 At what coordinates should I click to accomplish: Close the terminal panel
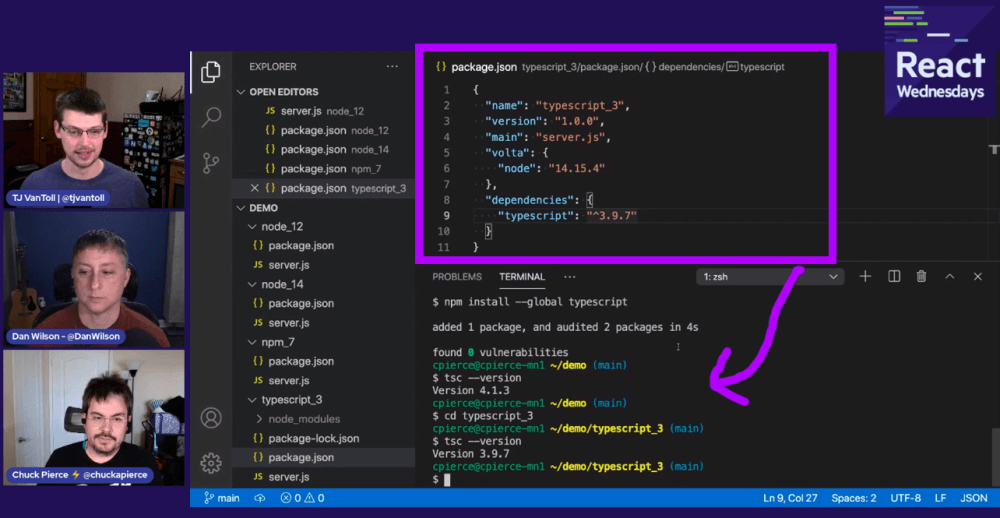pos(978,276)
